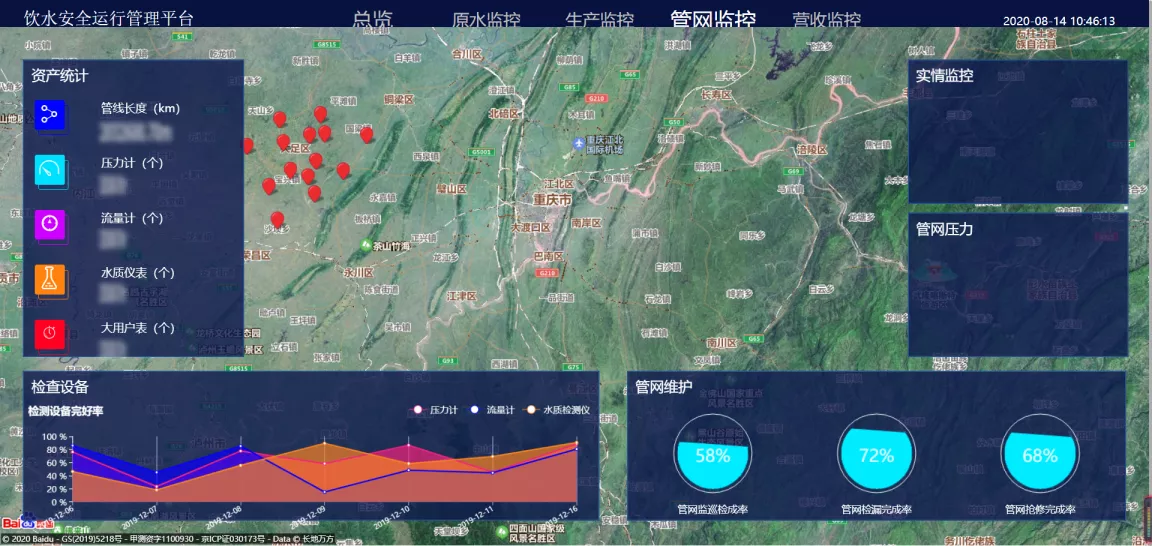The image size is (1152, 546).
Task: Click the green 茶山竹海 scenic spot icon
Action: point(365,245)
